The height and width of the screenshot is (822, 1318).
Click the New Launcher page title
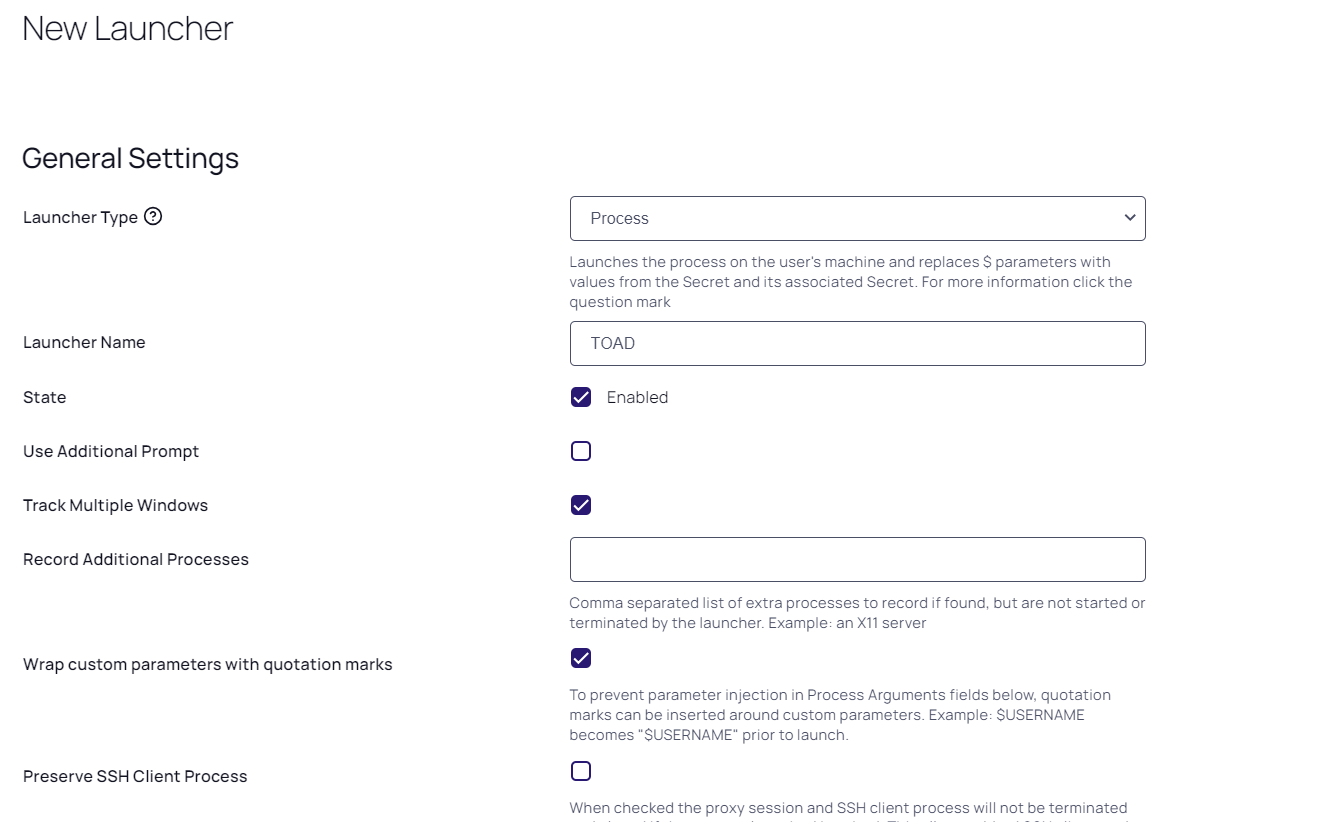coord(127,28)
